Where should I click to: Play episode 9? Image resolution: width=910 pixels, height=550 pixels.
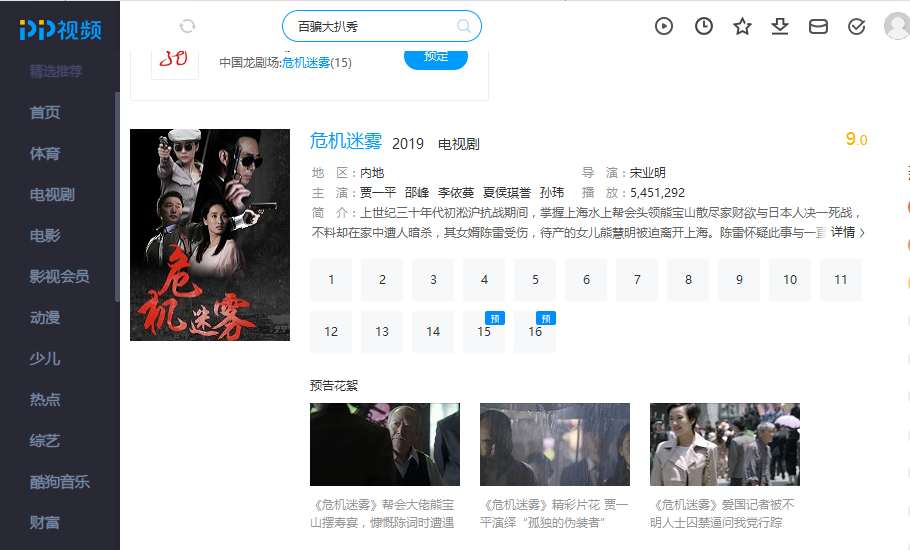[739, 280]
